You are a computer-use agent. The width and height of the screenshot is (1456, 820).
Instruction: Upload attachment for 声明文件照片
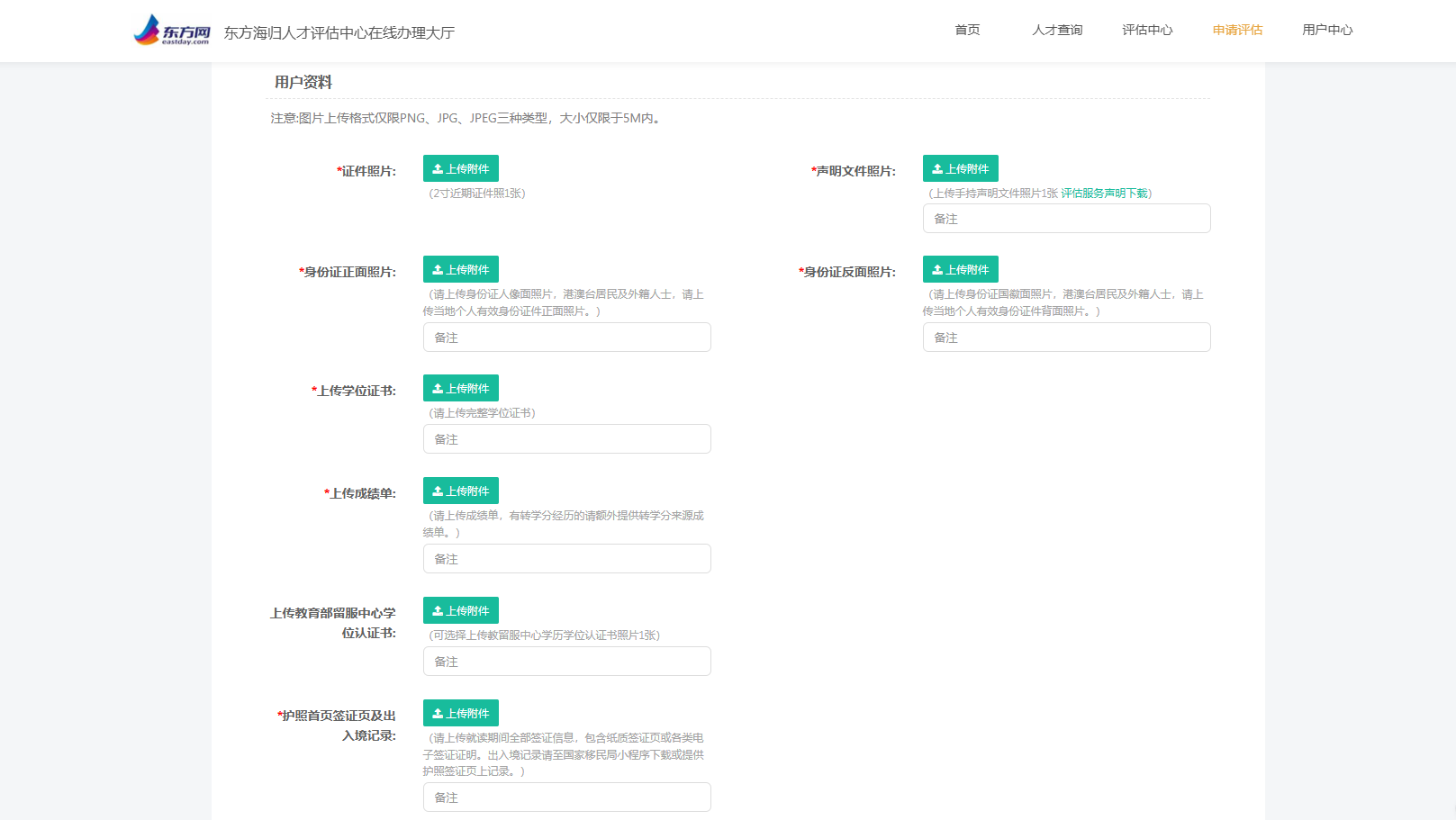960,169
